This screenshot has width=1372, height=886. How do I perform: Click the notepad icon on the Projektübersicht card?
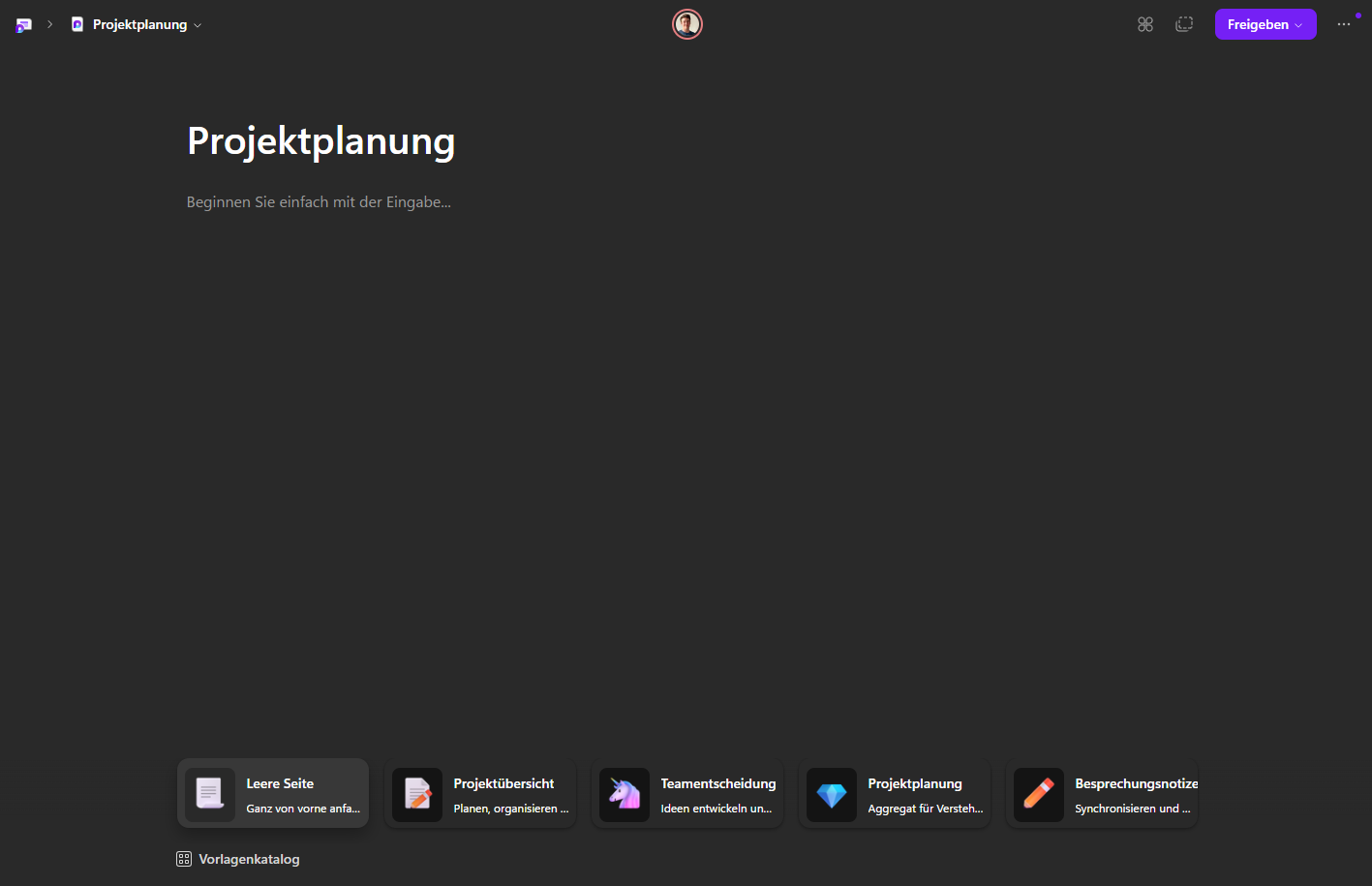click(416, 794)
